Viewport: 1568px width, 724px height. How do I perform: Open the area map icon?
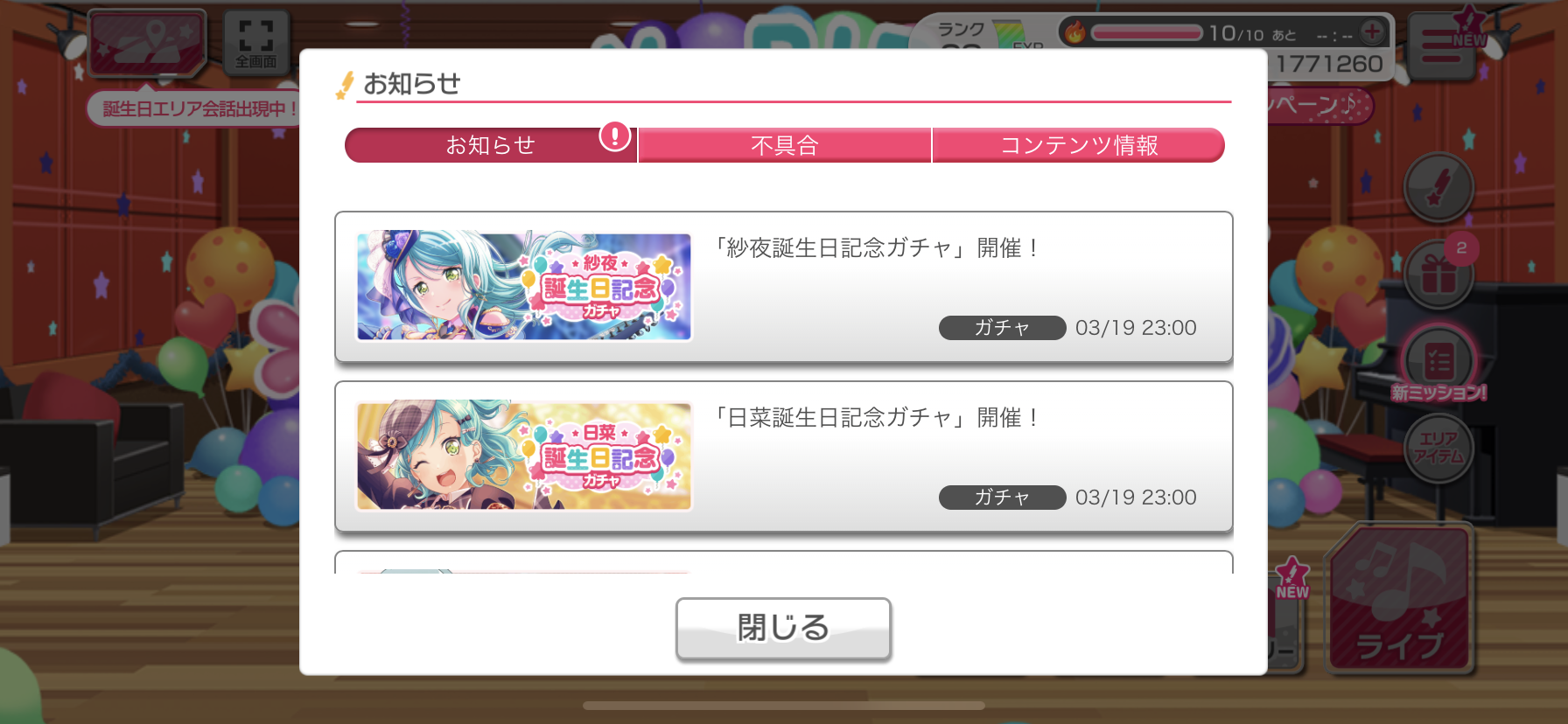point(147,44)
